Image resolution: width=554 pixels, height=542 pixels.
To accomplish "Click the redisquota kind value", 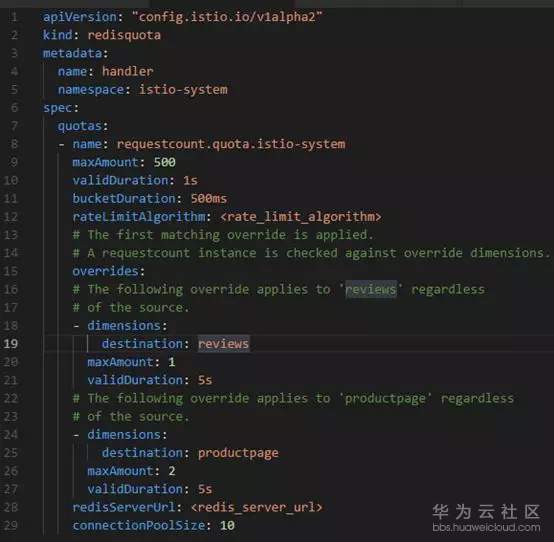I will click(124, 35).
